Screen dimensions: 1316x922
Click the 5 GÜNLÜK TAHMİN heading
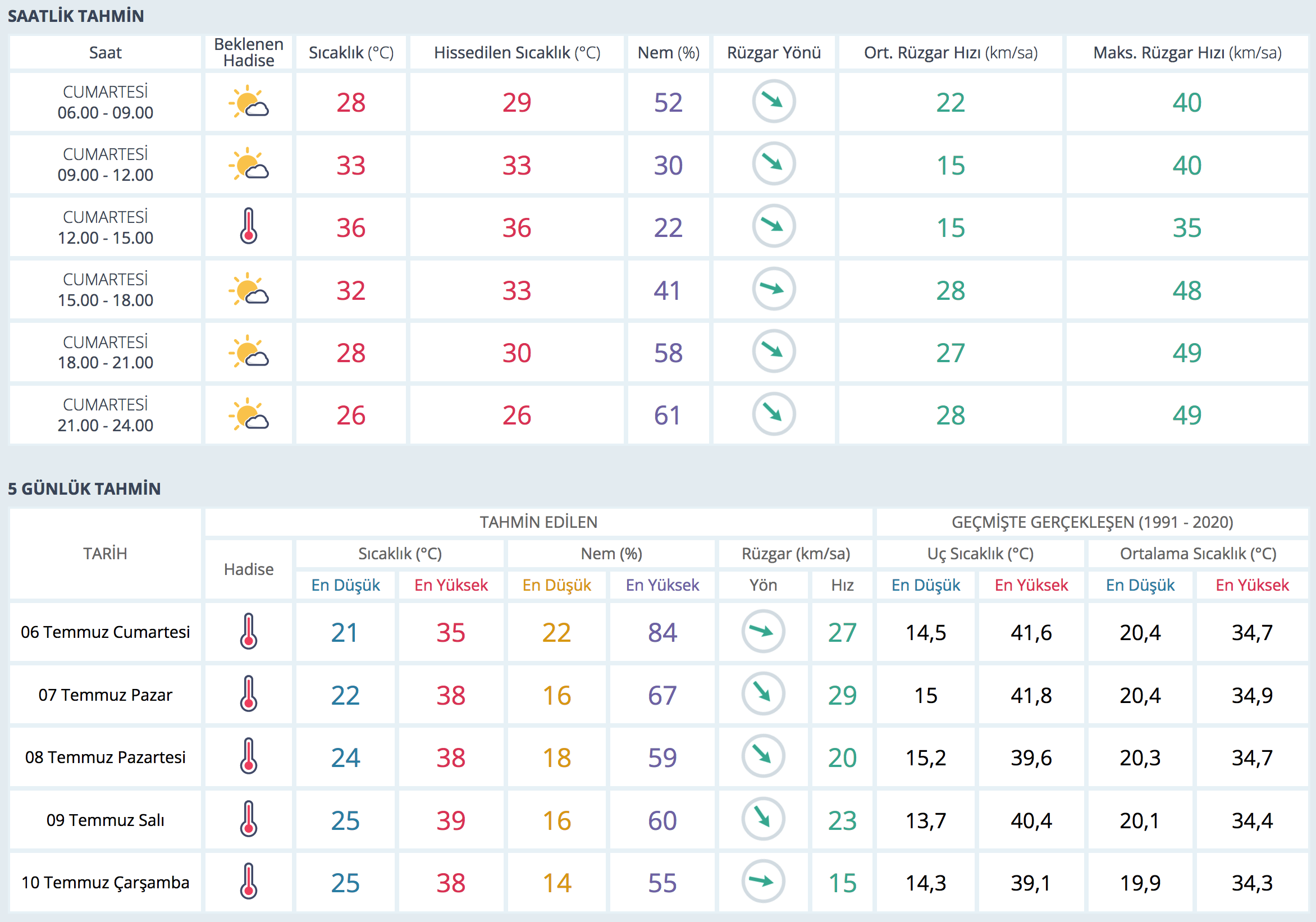click(x=84, y=489)
